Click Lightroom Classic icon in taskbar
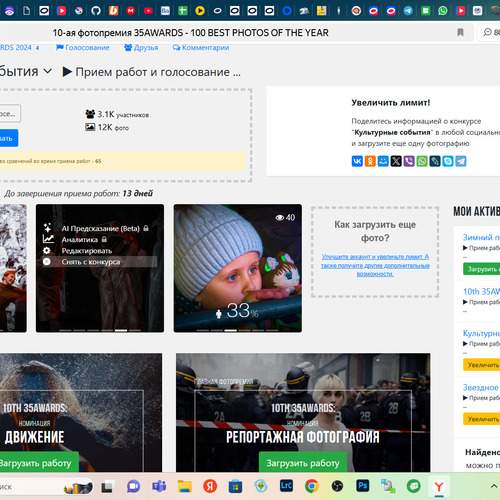Viewport: 500px width, 500px height. coord(287,486)
